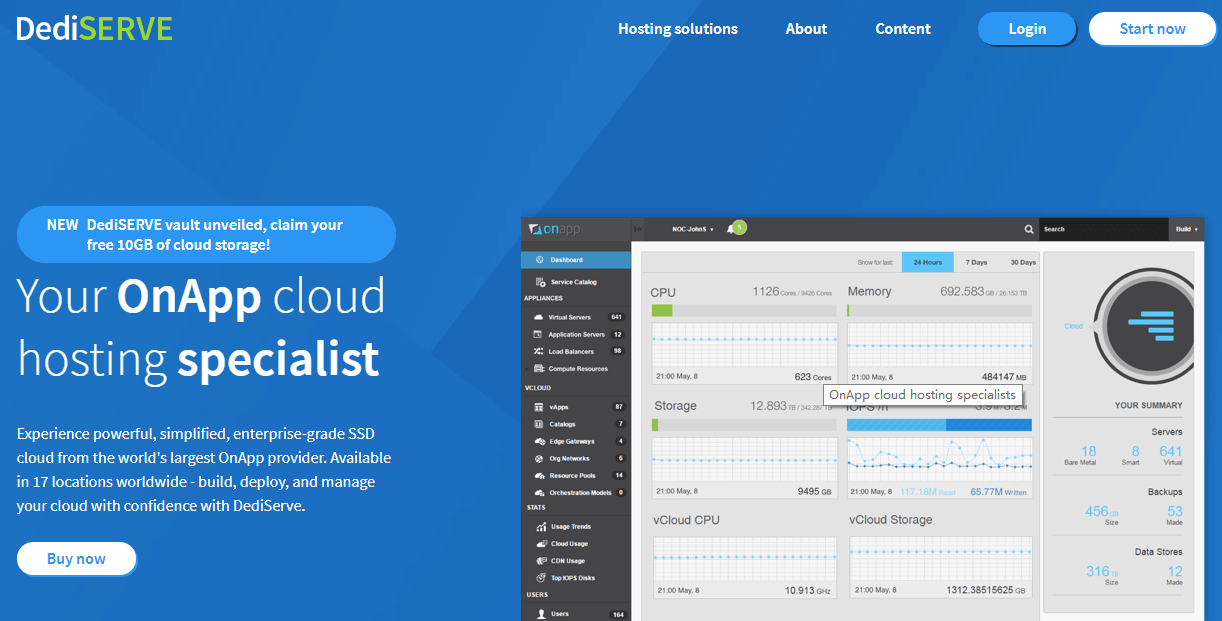This screenshot has height=621, width=1222.
Task: Click the "9495" GB storage value
Action: (807, 492)
